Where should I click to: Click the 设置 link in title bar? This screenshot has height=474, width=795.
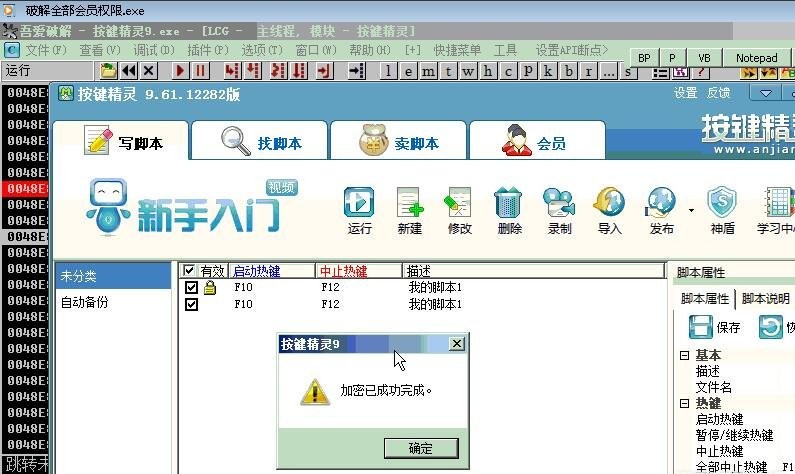pyautogui.click(x=685, y=93)
